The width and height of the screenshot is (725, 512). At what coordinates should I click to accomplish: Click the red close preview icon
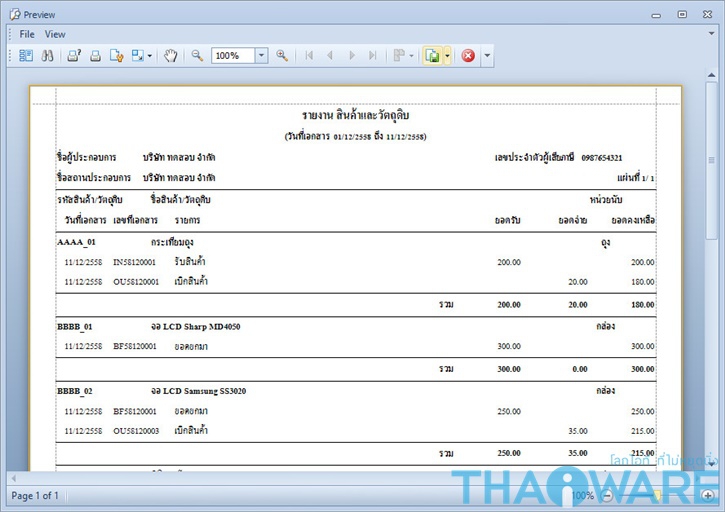468,56
